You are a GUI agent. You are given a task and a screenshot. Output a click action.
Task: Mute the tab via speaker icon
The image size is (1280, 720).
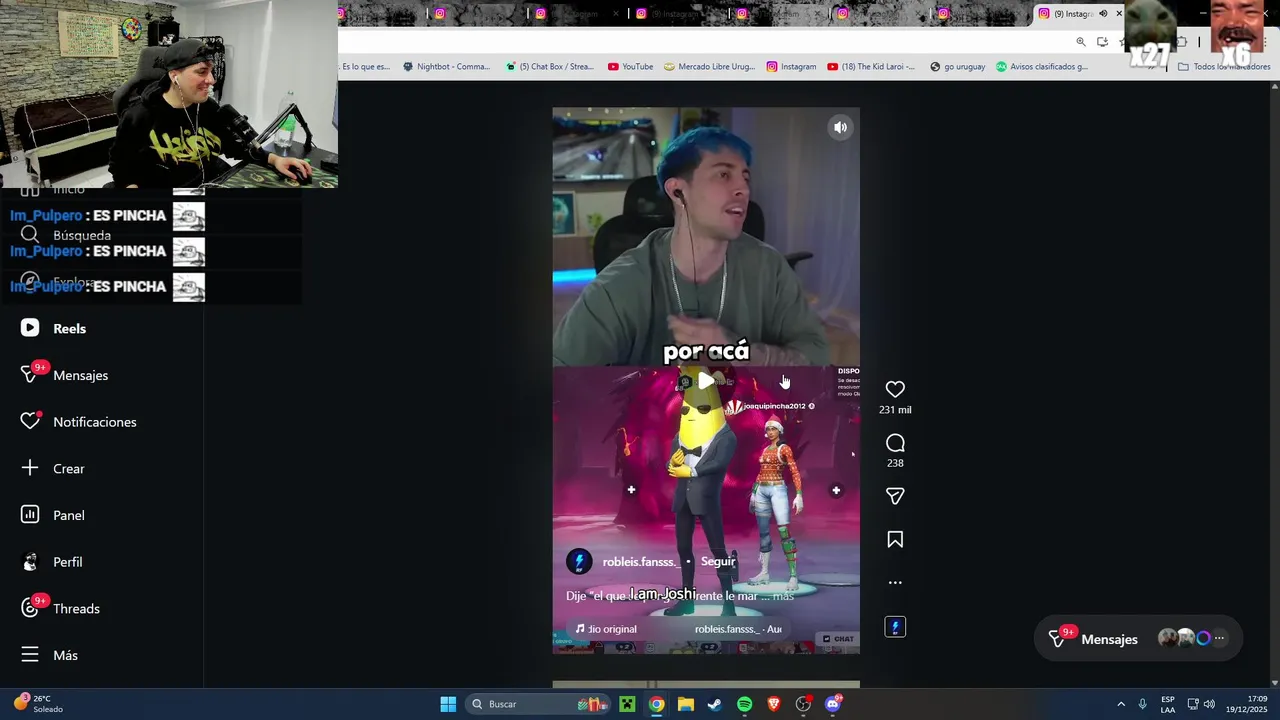(1103, 13)
